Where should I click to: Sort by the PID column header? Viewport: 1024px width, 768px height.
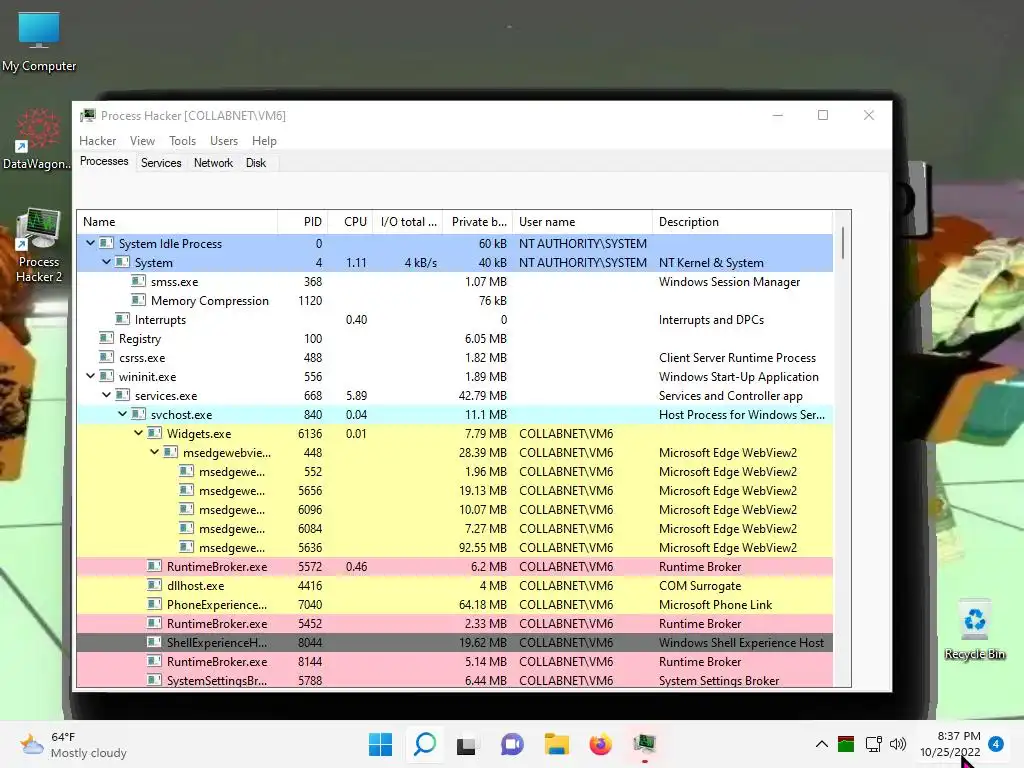click(x=303, y=222)
